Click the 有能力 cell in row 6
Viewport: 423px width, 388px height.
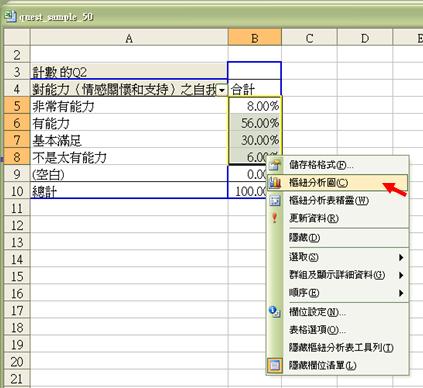pos(129,123)
